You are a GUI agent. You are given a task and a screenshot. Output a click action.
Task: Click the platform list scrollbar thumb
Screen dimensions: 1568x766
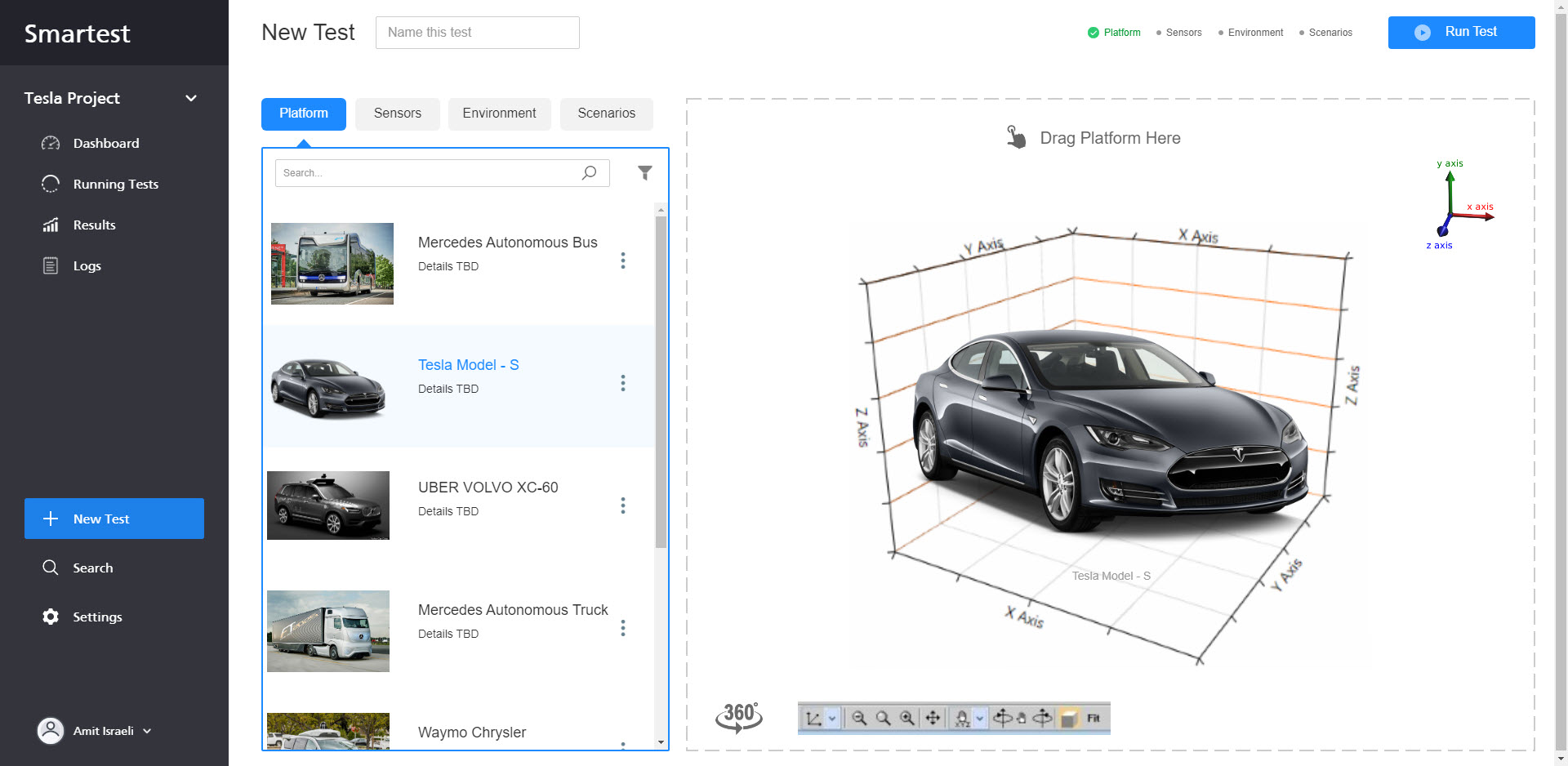661,381
